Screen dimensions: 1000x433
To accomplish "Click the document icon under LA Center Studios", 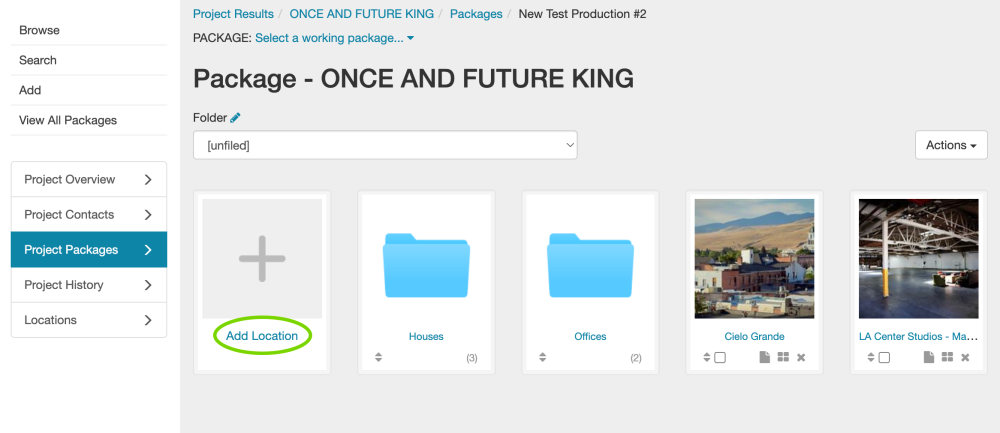I will (x=929, y=357).
